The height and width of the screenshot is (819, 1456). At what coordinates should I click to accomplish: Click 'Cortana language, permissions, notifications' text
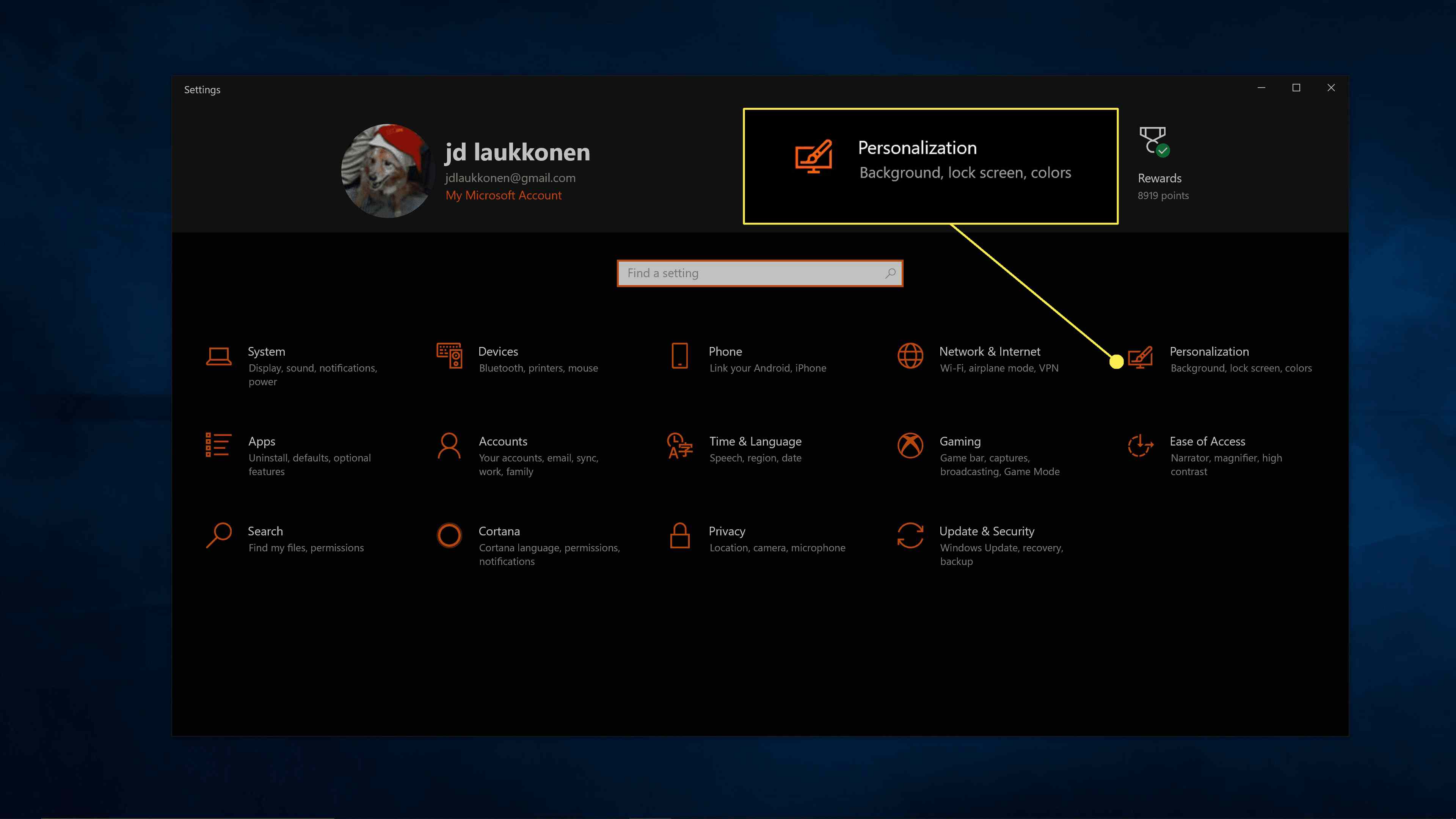pyautogui.click(x=549, y=554)
